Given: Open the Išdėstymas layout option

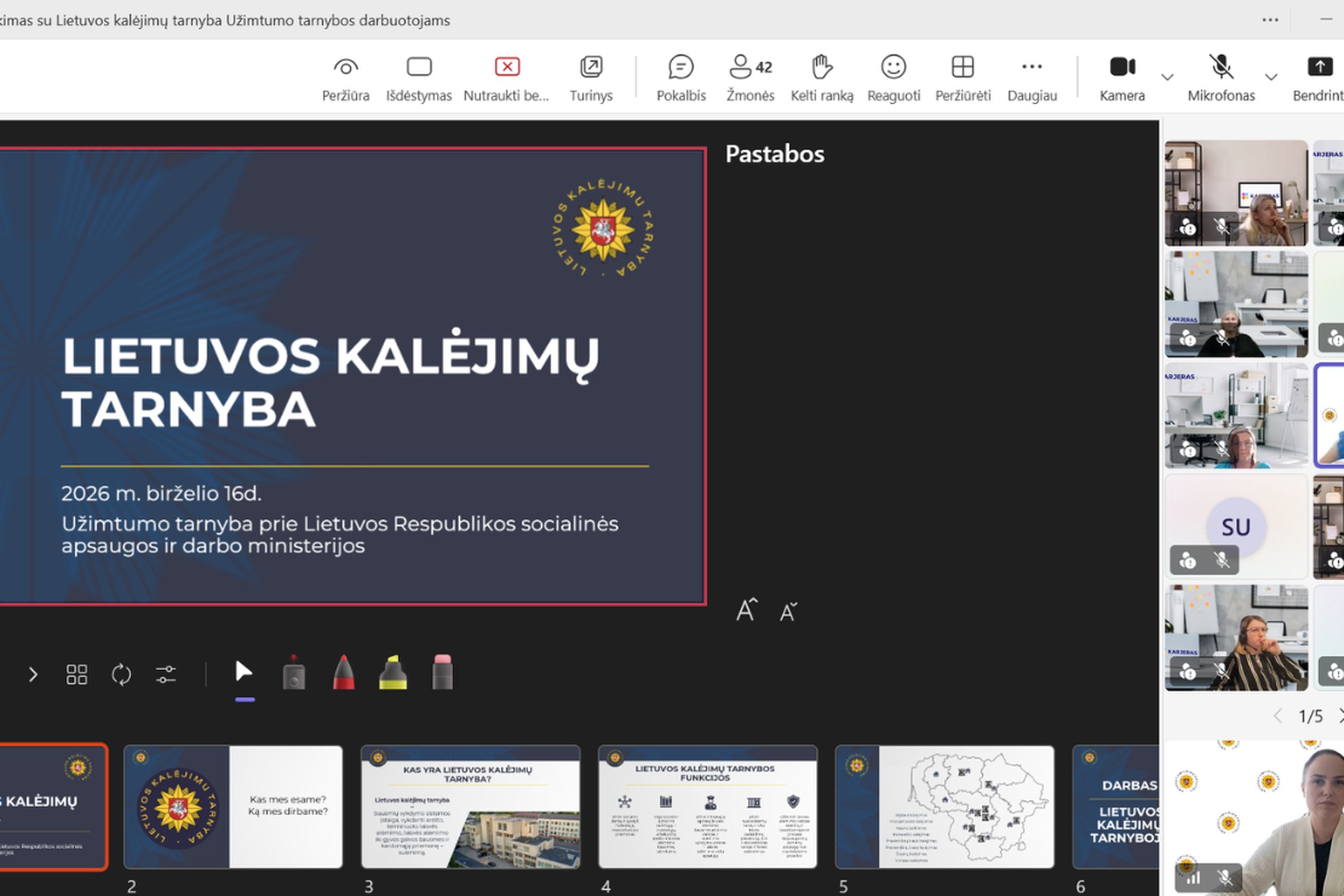Looking at the screenshot, I should 419,78.
